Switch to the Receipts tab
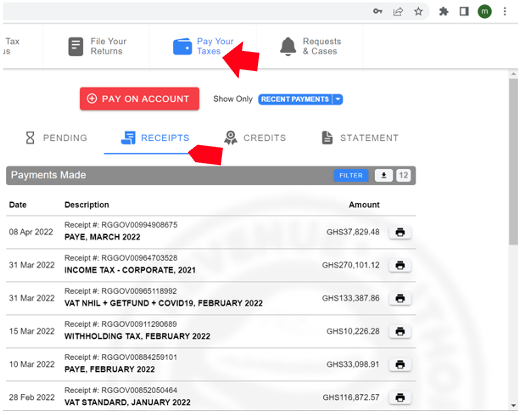 pos(155,138)
